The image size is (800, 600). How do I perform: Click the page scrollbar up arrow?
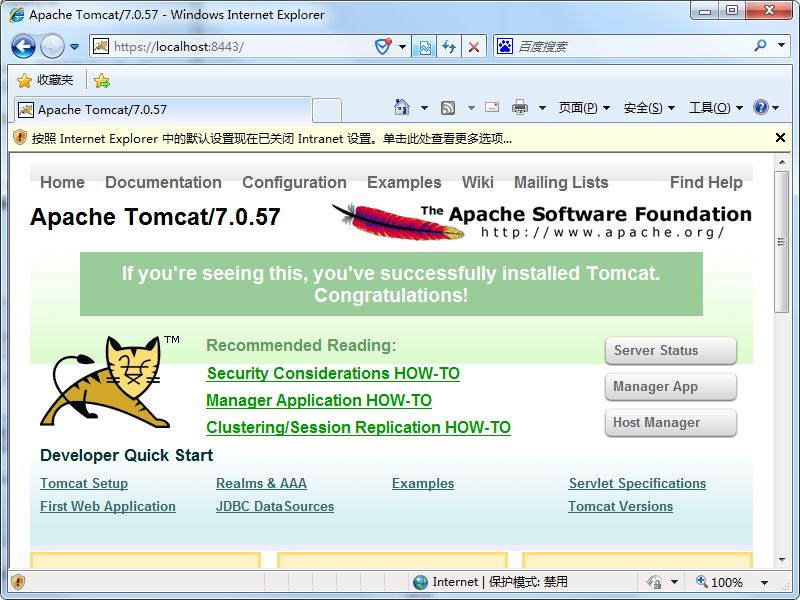point(781,162)
